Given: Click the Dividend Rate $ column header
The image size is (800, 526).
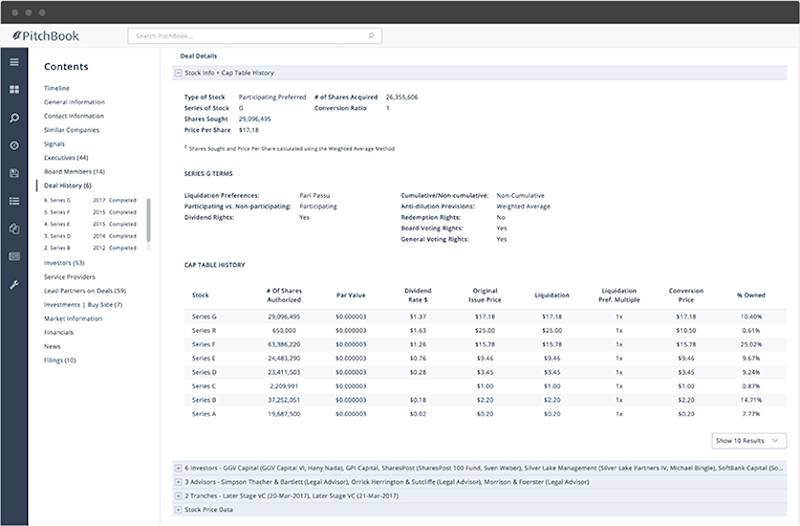Looking at the screenshot, I should (x=418, y=295).
